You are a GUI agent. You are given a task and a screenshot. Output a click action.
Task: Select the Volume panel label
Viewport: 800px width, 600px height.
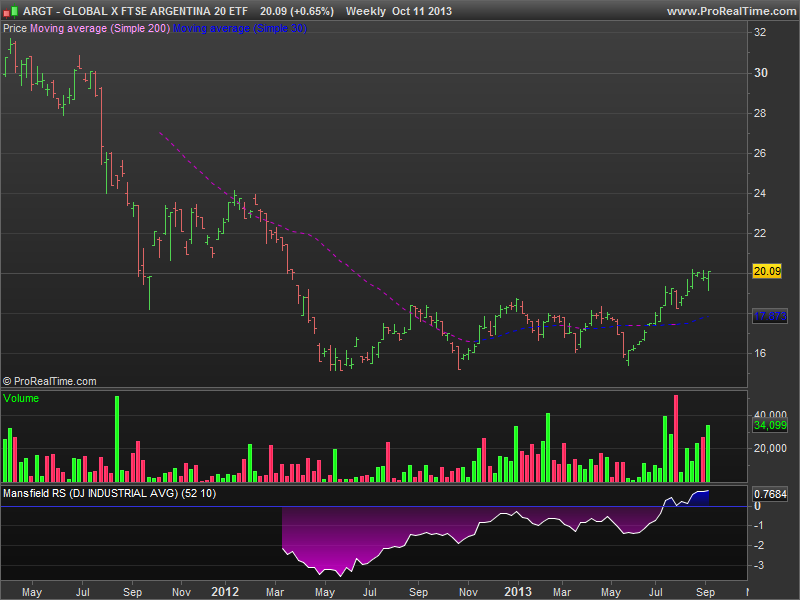tap(21, 398)
